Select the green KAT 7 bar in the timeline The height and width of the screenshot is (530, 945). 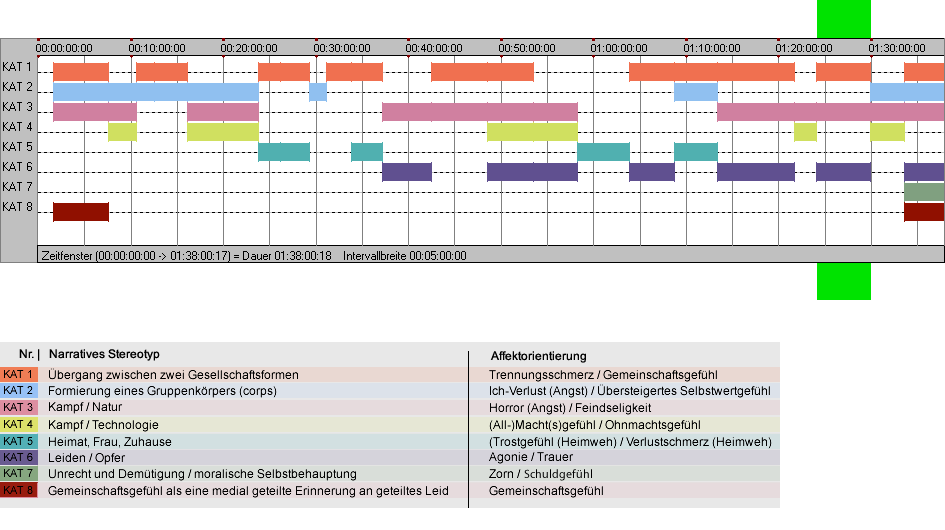click(x=924, y=192)
